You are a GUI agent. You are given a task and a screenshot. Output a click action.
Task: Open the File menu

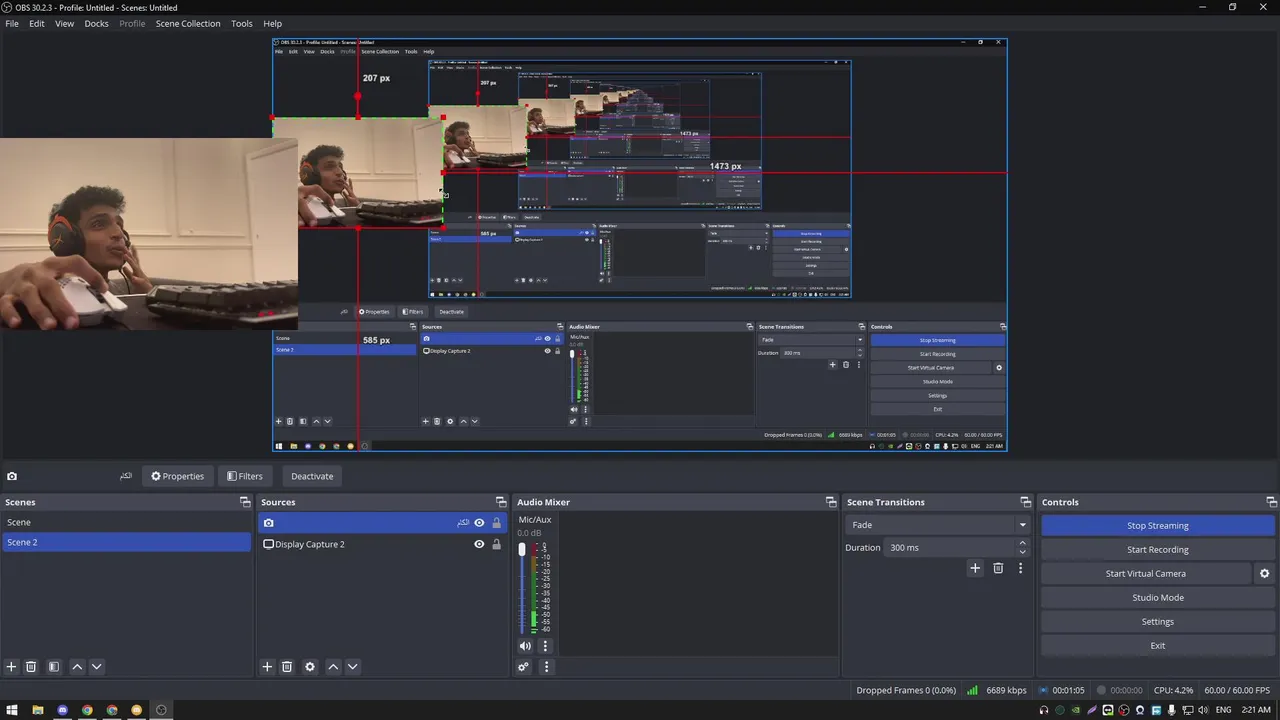[x=12, y=23]
